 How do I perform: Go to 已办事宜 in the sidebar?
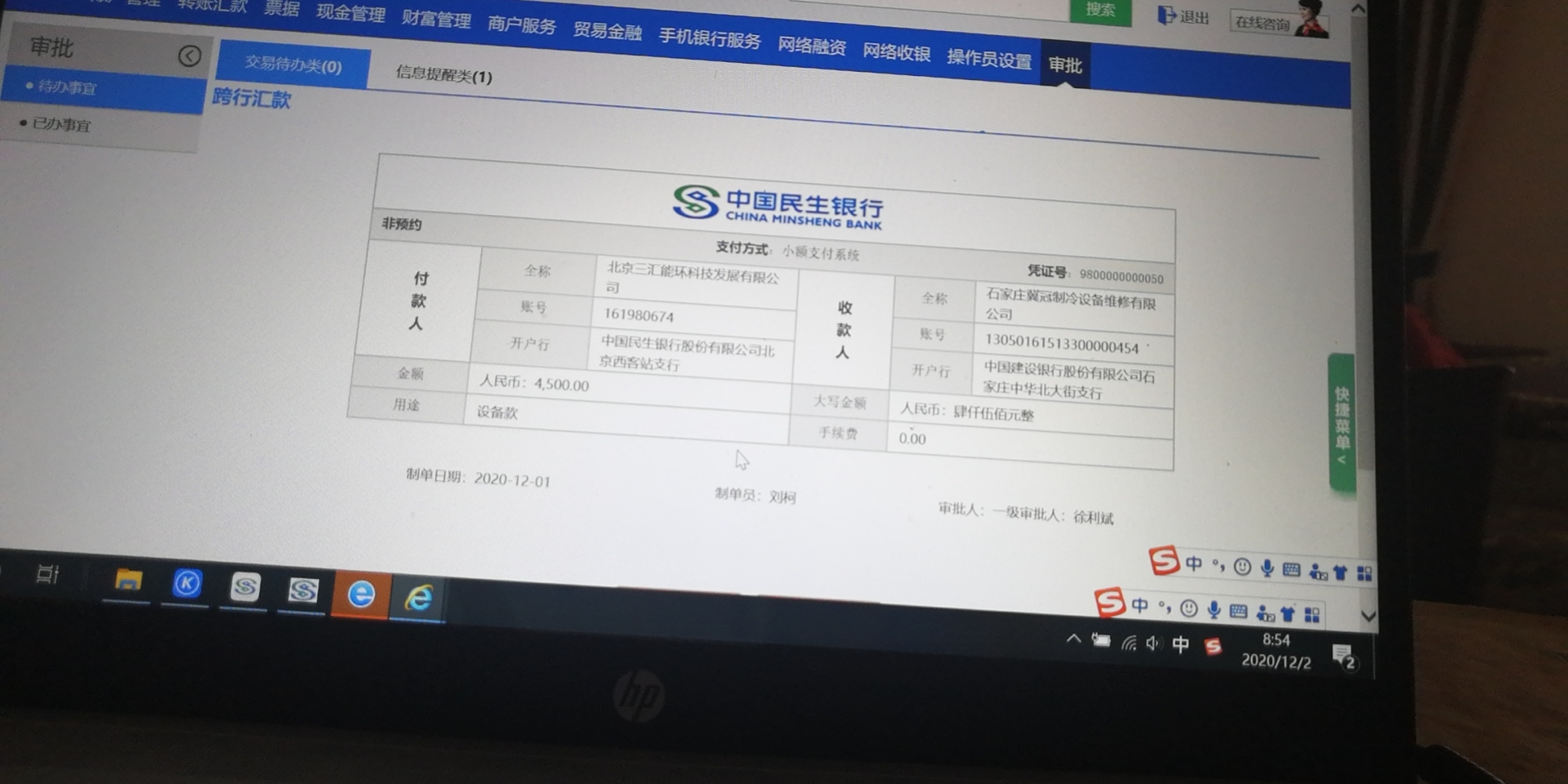[61, 125]
